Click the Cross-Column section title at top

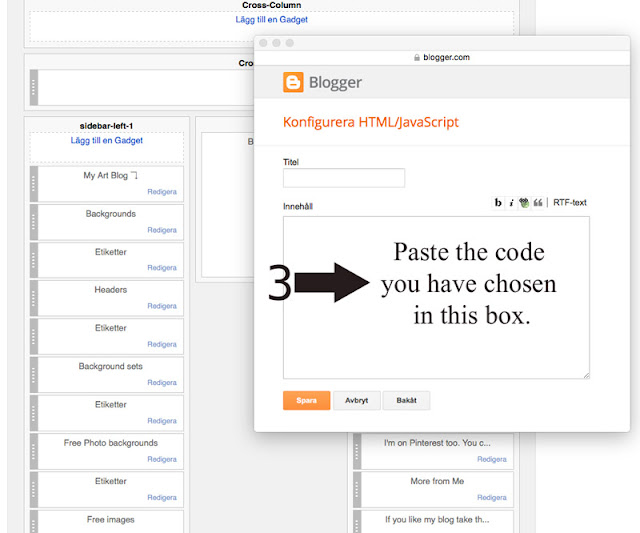click(271, 5)
